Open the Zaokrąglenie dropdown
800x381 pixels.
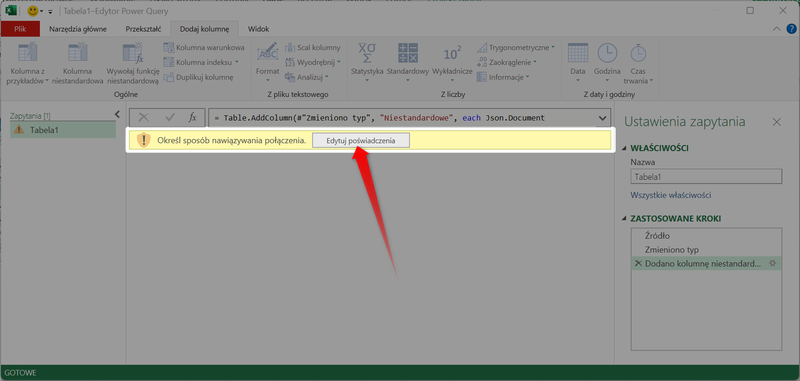click(x=507, y=62)
